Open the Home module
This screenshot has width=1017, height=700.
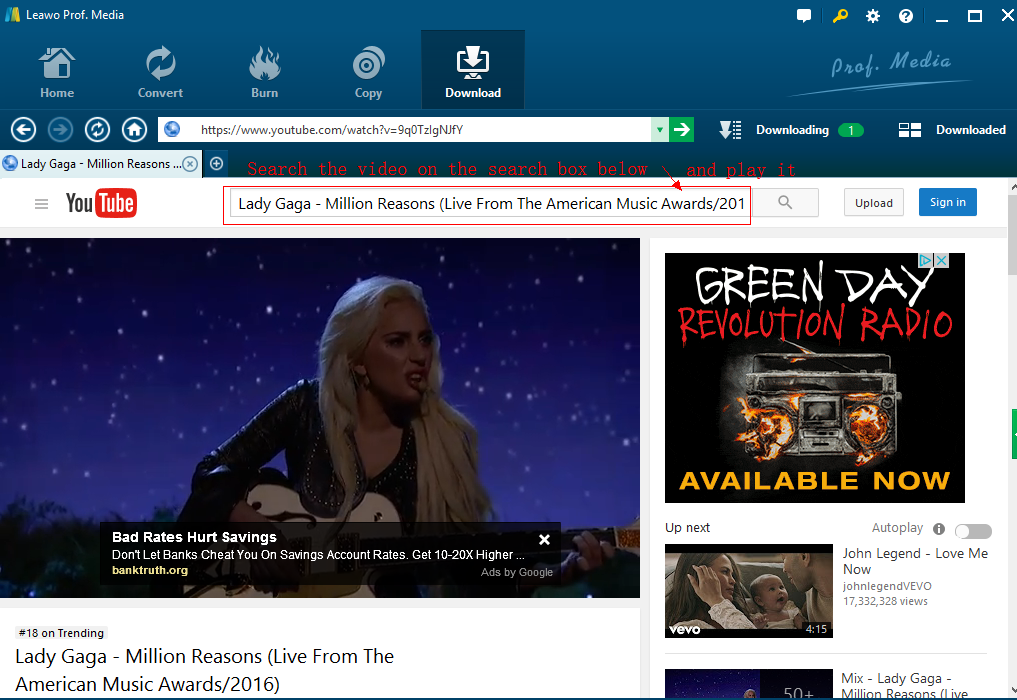coord(57,72)
